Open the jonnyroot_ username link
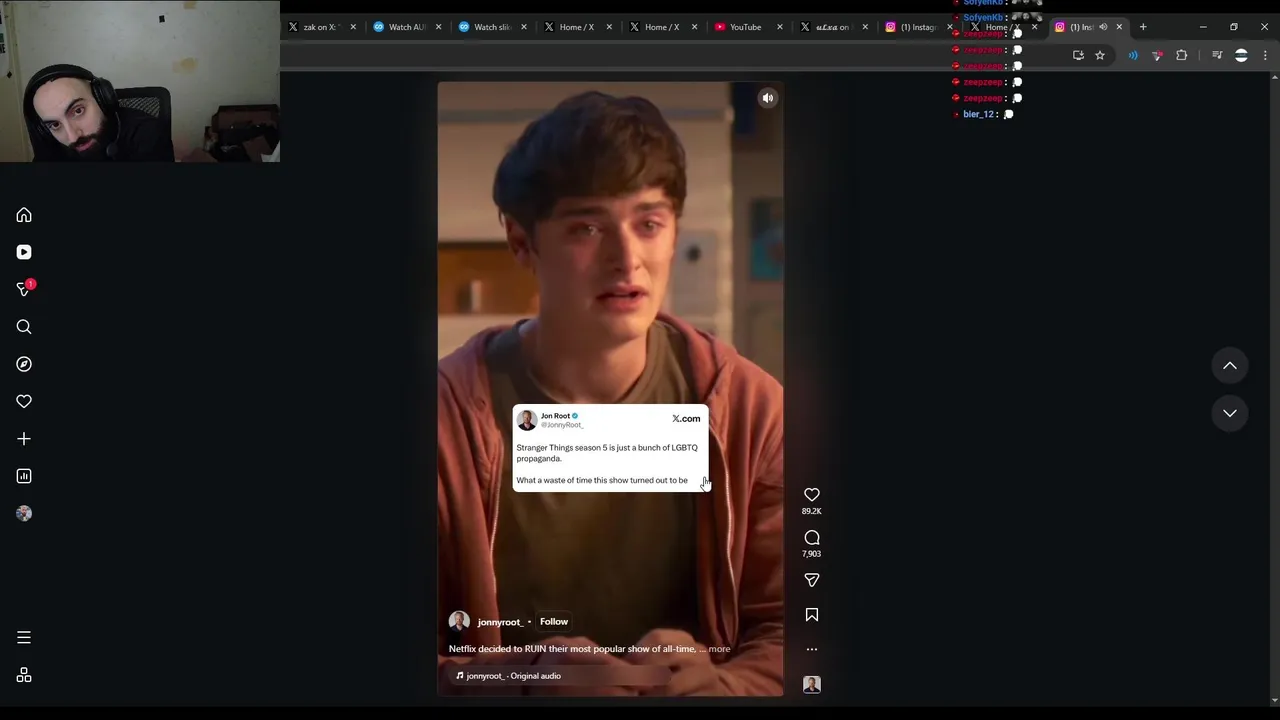1280x720 pixels. [500, 622]
